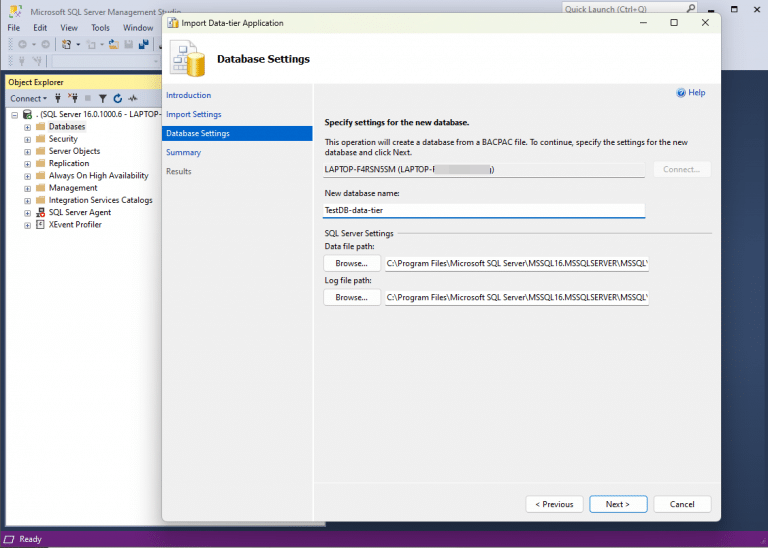Expand the Management node
Screen dimensions: 768x548
[x=27, y=189]
